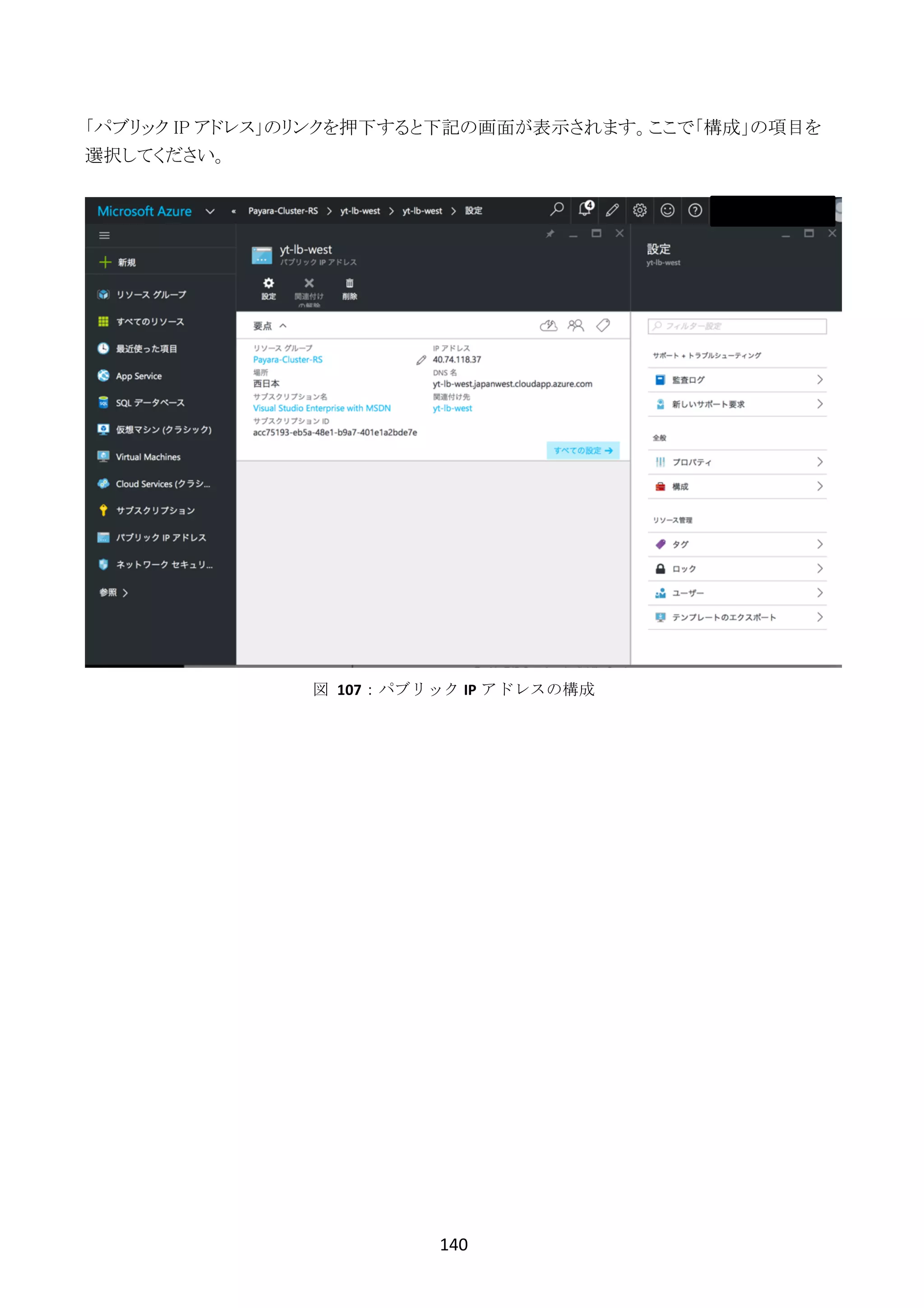This screenshot has width=924, height=1308.
Task: Click the 設定 gear in blade toolbar
Action: pos(268,287)
